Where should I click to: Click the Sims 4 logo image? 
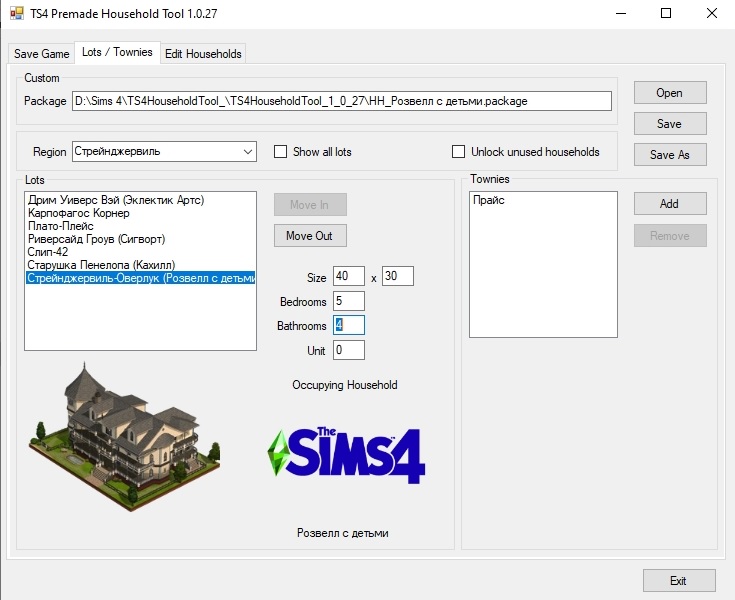point(345,456)
